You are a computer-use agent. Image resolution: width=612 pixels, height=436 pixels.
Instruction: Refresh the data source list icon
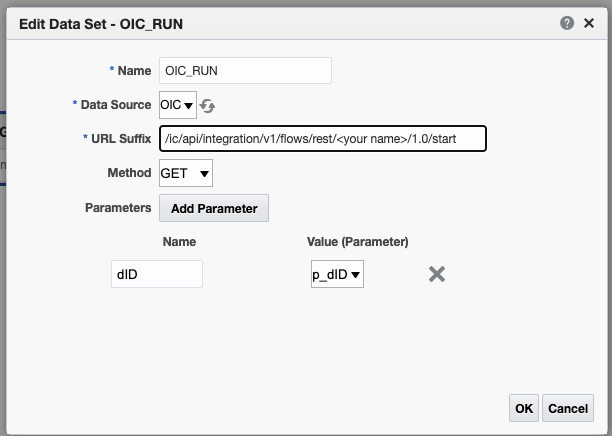[207, 106]
